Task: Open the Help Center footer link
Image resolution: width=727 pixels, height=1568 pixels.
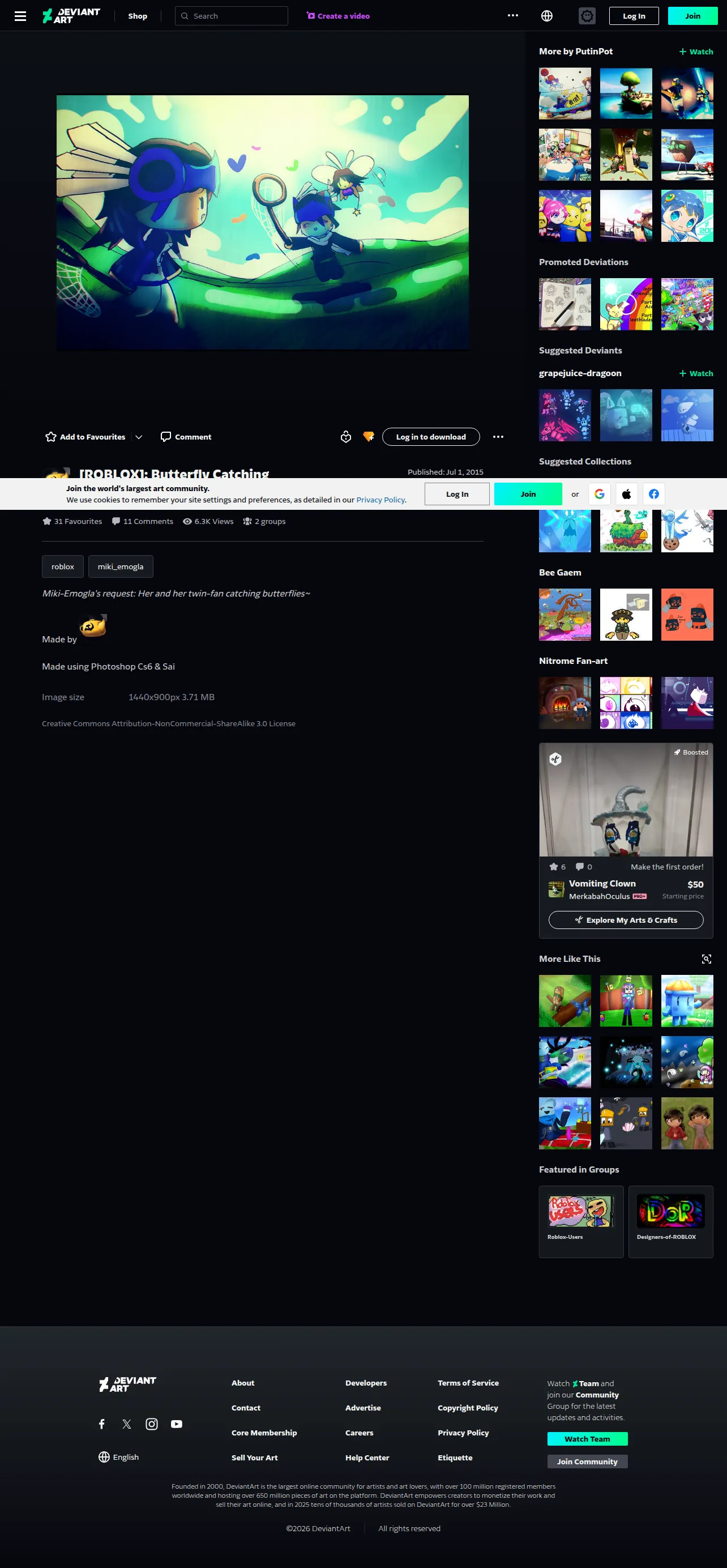Action: click(x=367, y=1457)
